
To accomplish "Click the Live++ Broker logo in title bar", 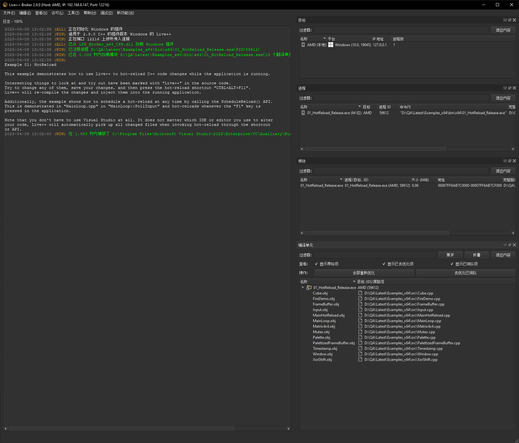I will coord(5,5).
